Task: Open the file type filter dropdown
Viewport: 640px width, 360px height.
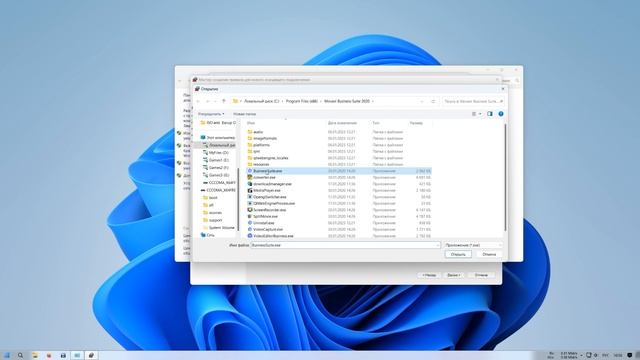Action: click(x=473, y=245)
